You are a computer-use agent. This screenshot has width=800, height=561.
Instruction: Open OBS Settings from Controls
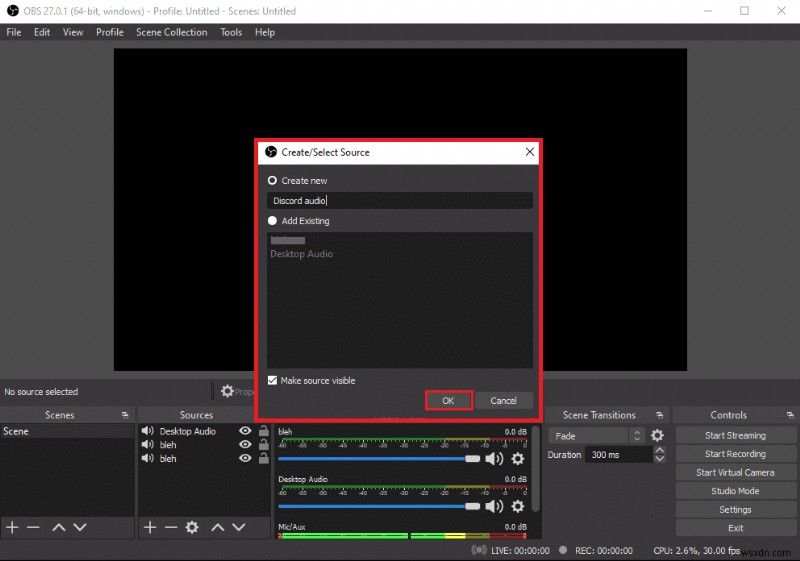point(735,509)
